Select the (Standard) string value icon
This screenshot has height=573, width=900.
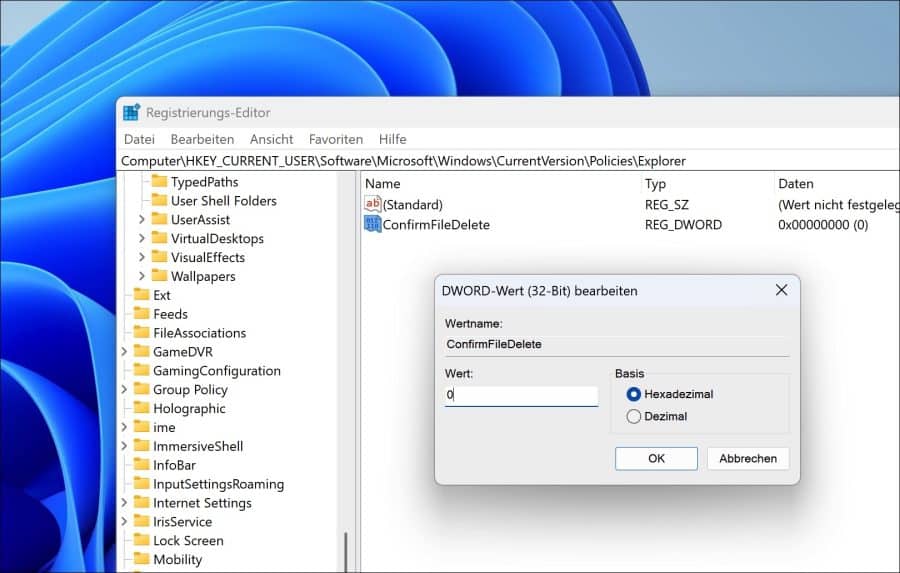[372, 205]
